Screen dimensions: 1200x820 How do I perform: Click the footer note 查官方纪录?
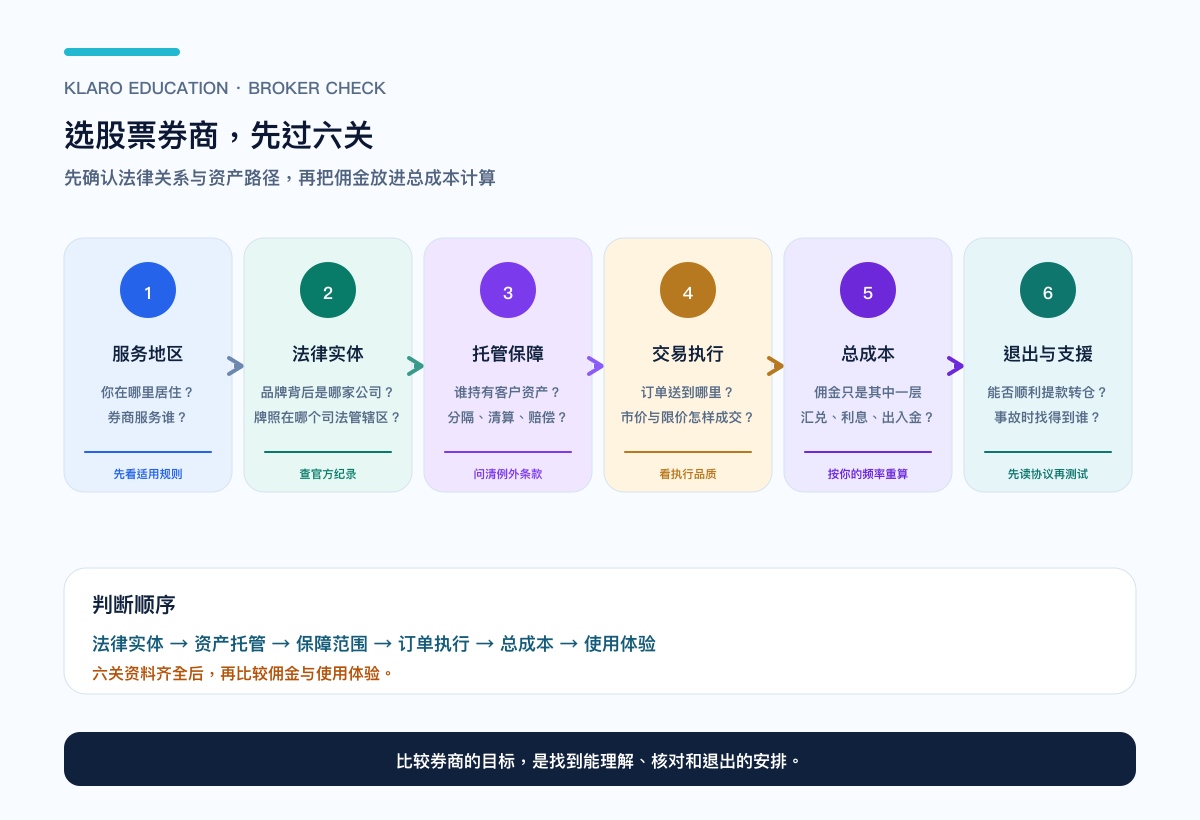click(328, 474)
